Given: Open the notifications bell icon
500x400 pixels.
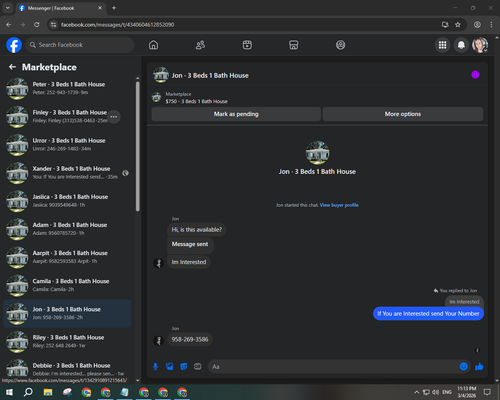Looking at the screenshot, I should [x=461, y=45].
